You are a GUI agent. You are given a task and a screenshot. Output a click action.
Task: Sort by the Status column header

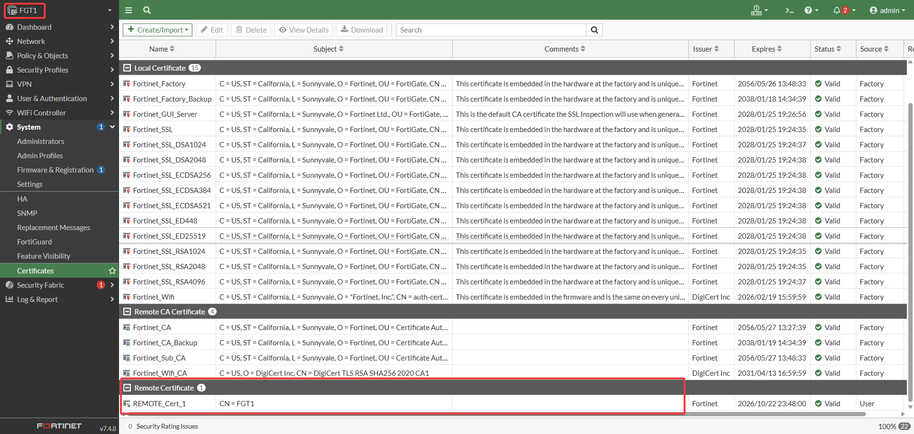[x=828, y=49]
